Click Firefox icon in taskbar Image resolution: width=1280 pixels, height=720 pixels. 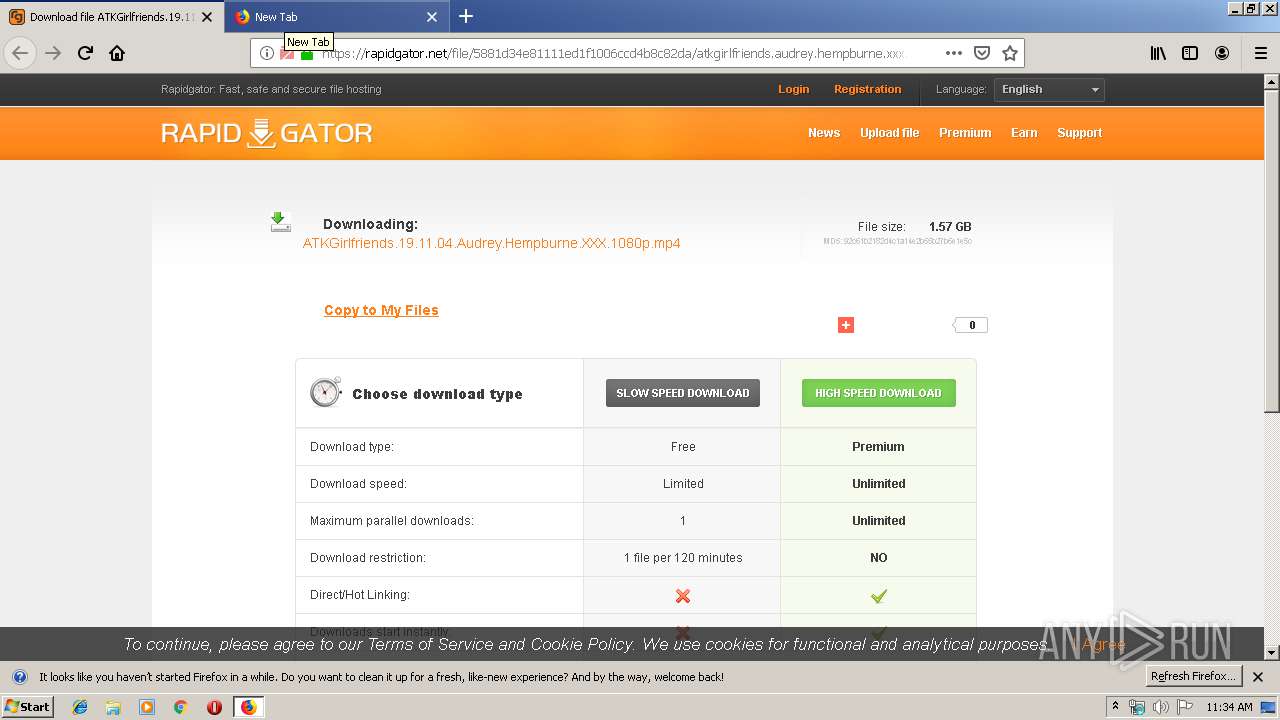click(x=248, y=706)
